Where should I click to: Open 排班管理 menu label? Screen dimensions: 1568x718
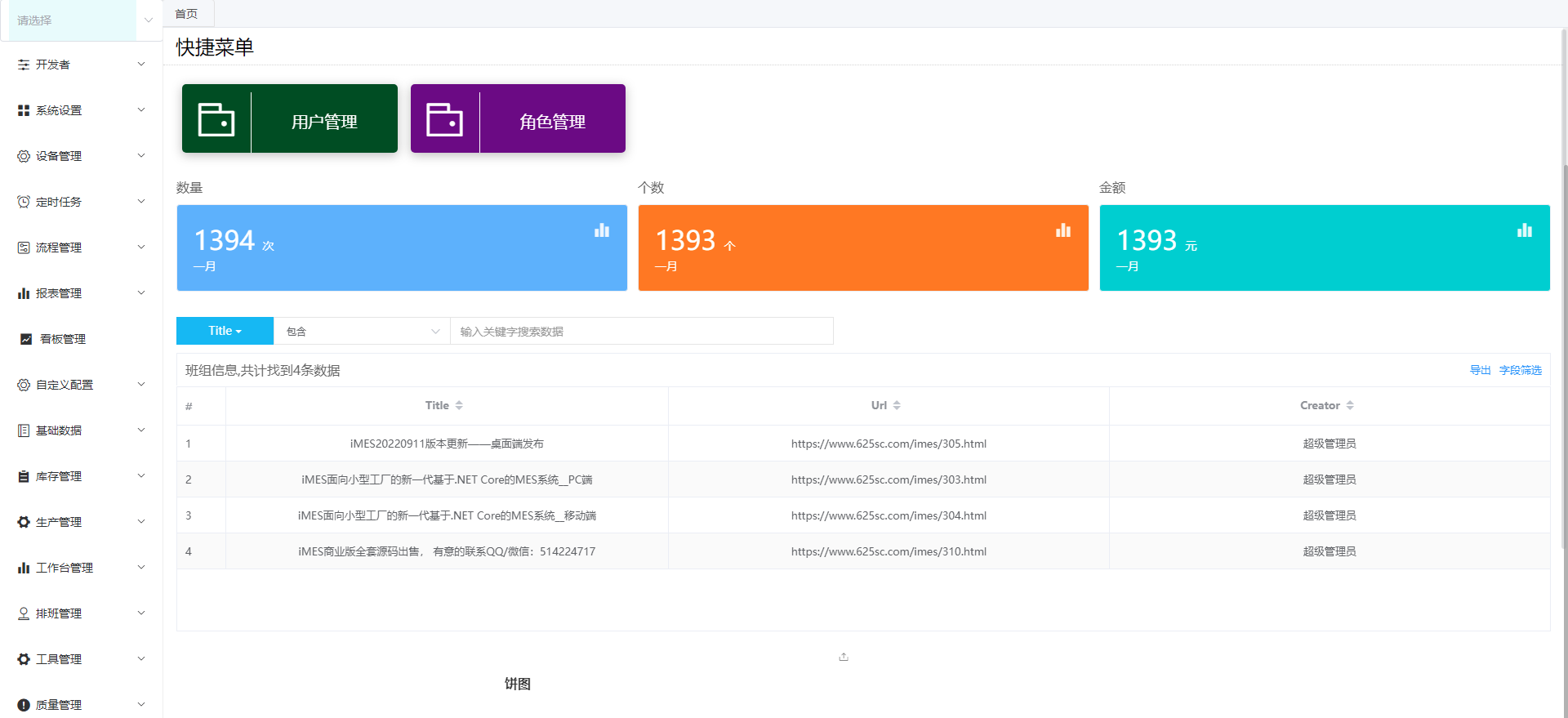tap(59, 613)
